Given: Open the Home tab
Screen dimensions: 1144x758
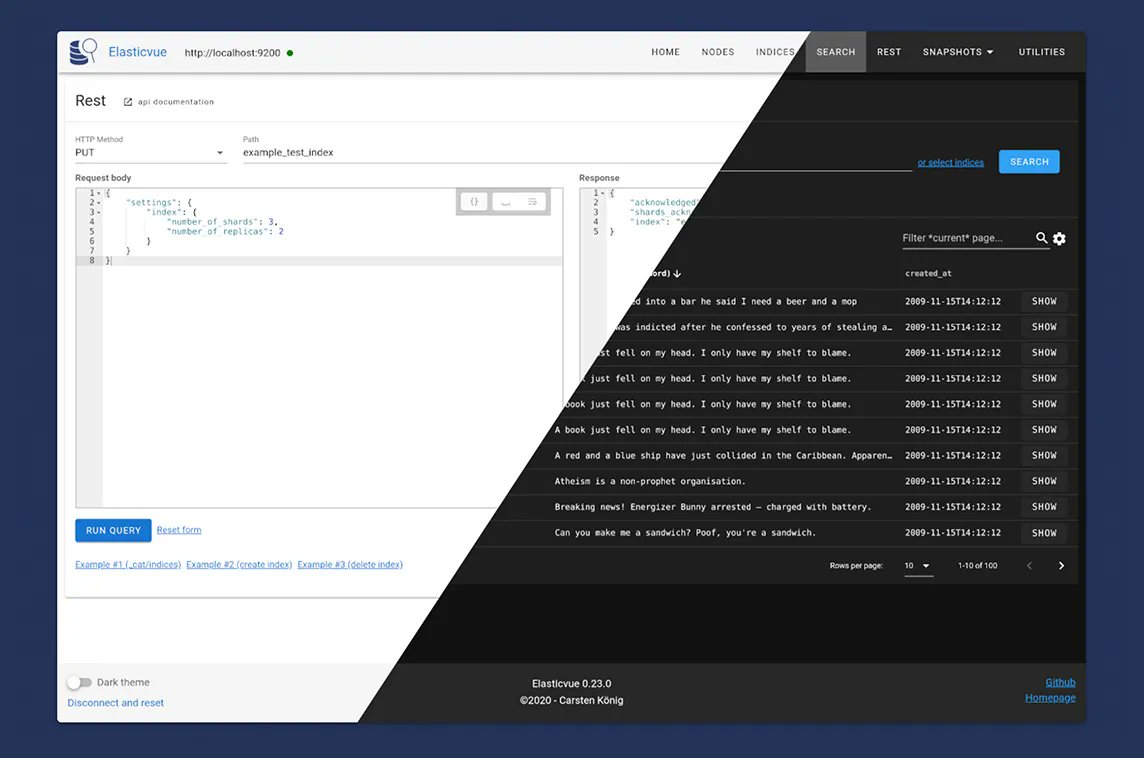Looking at the screenshot, I should (665, 52).
